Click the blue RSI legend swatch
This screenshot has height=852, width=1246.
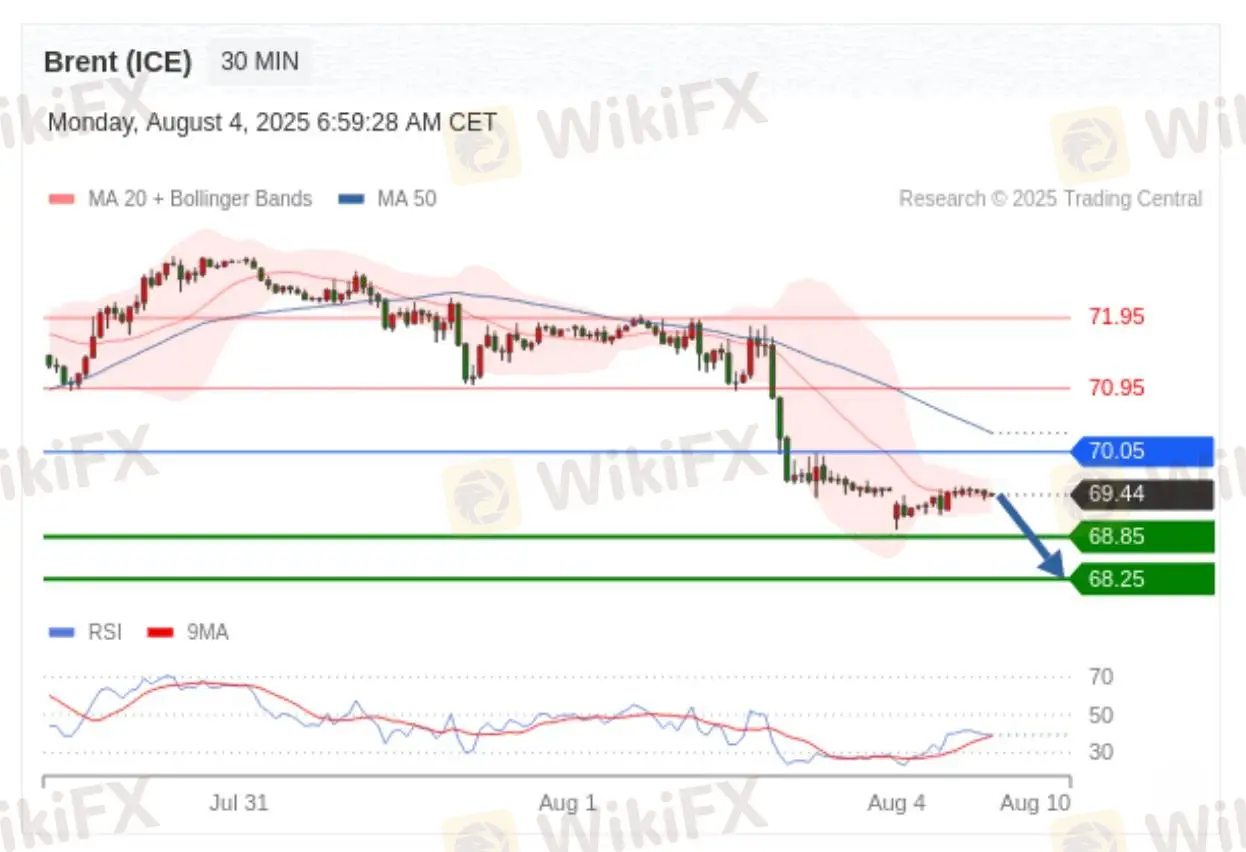[62, 632]
